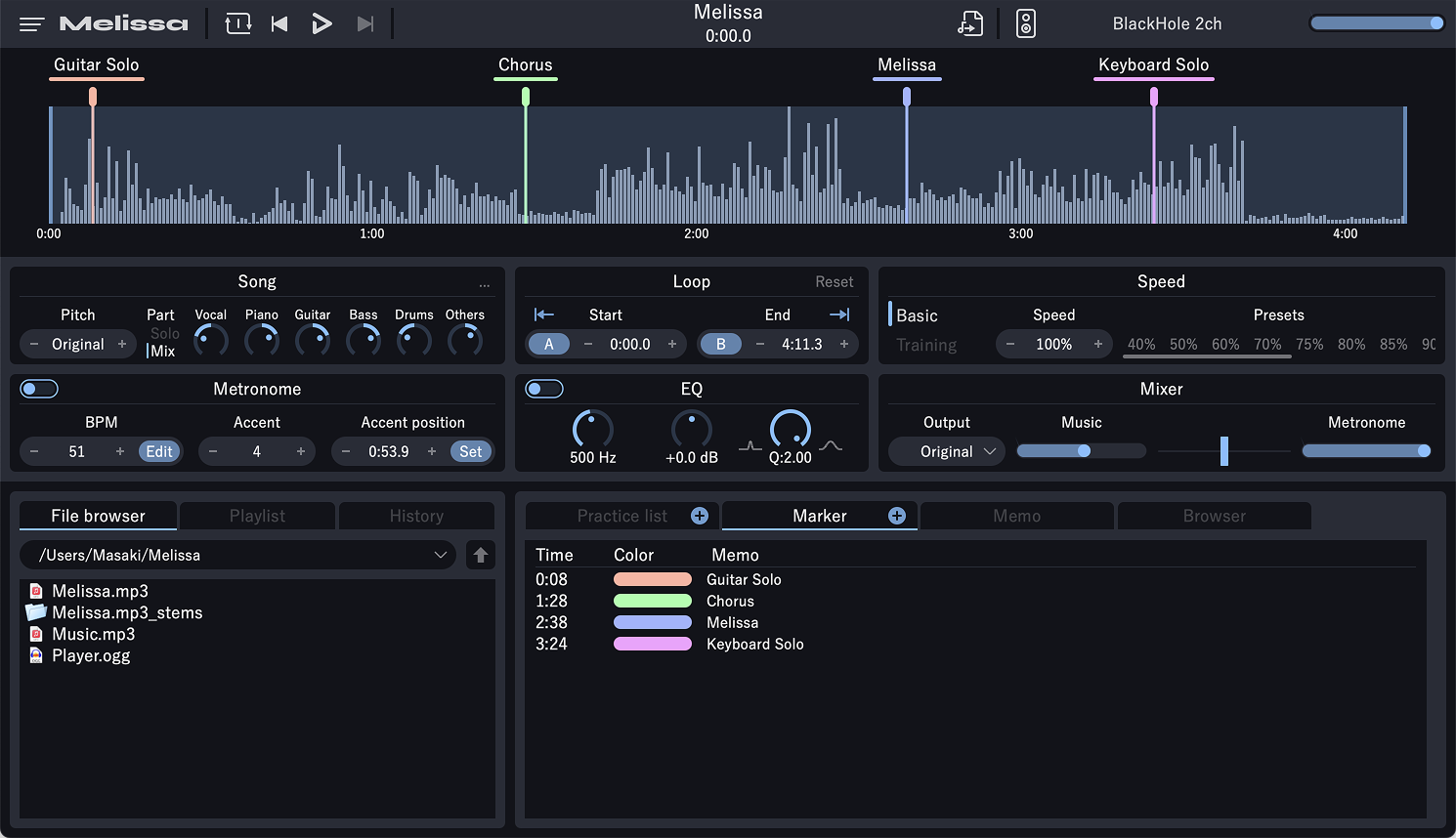
Task: Click the go up folder arrow icon
Action: pos(480,555)
